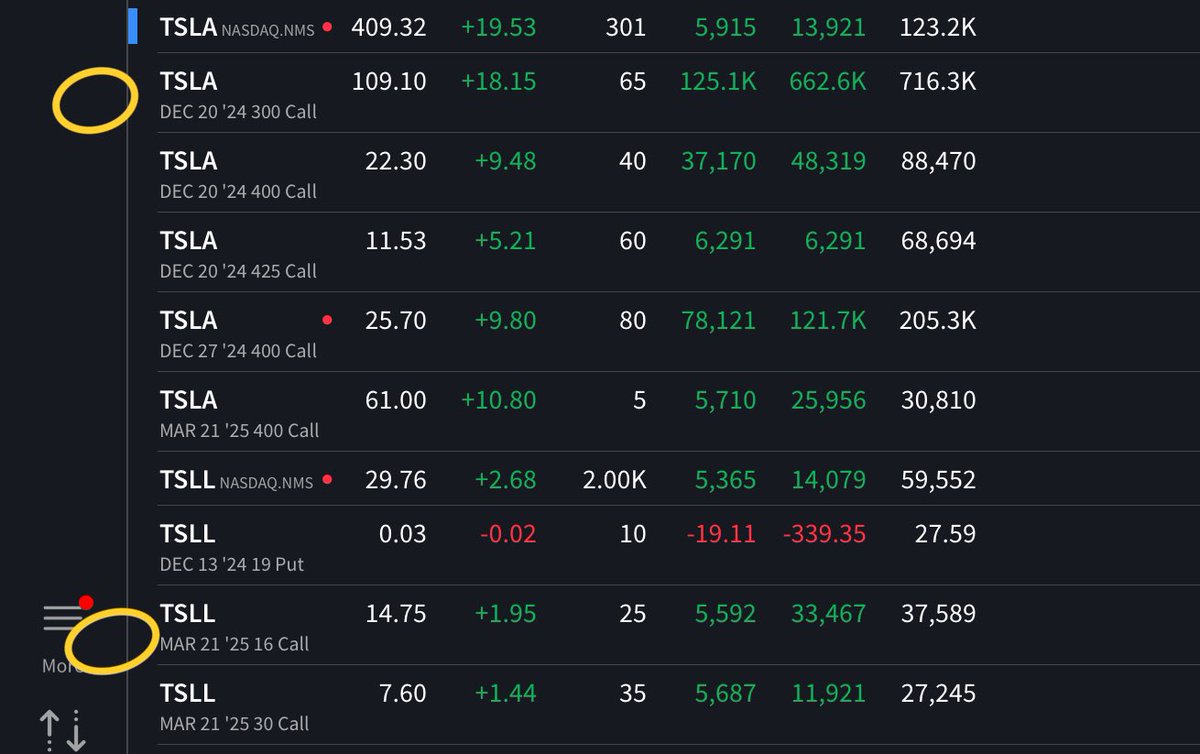Viewport: 1200px width, 754px height.
Task: Click the market value 30,810
Action: pos(938,401)
